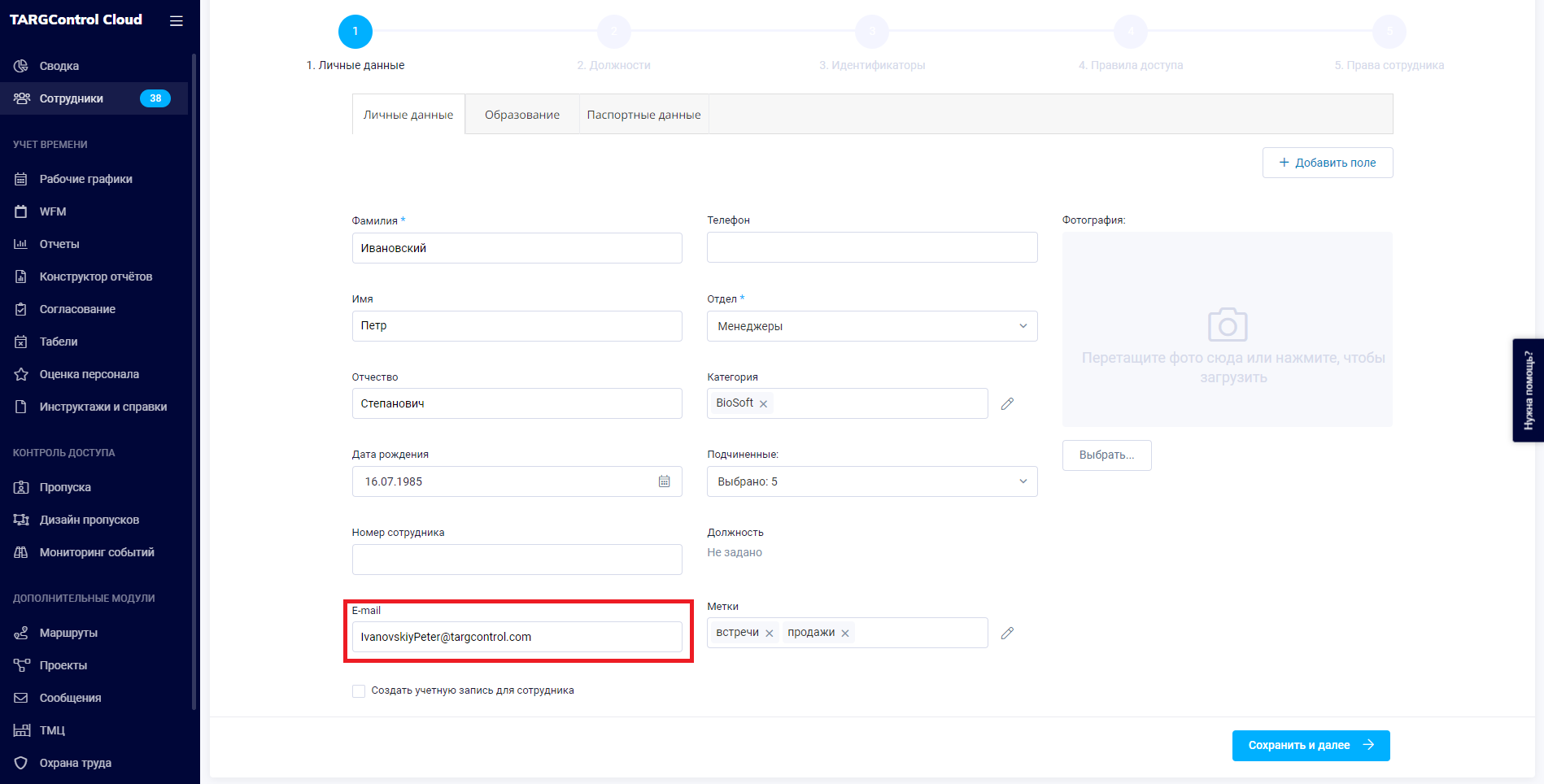The height and width of the screenshot is (784, 1544).
Task: Enable Создать учетную запись для сотрудника checkbox
Action: point(359,691)
